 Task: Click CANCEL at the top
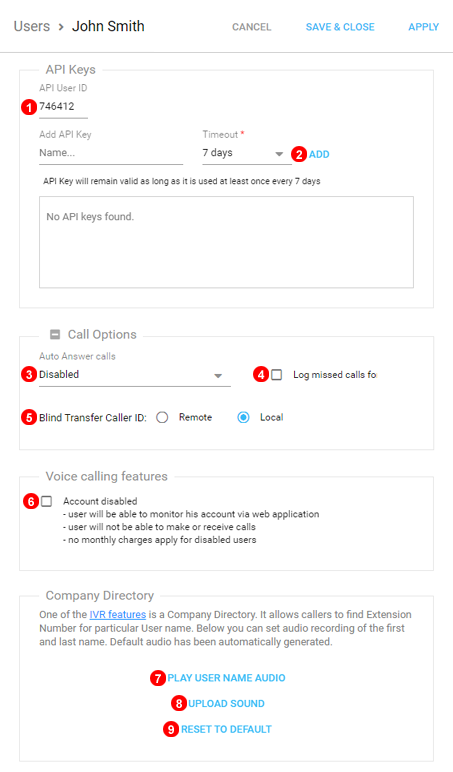coord(252,27)
